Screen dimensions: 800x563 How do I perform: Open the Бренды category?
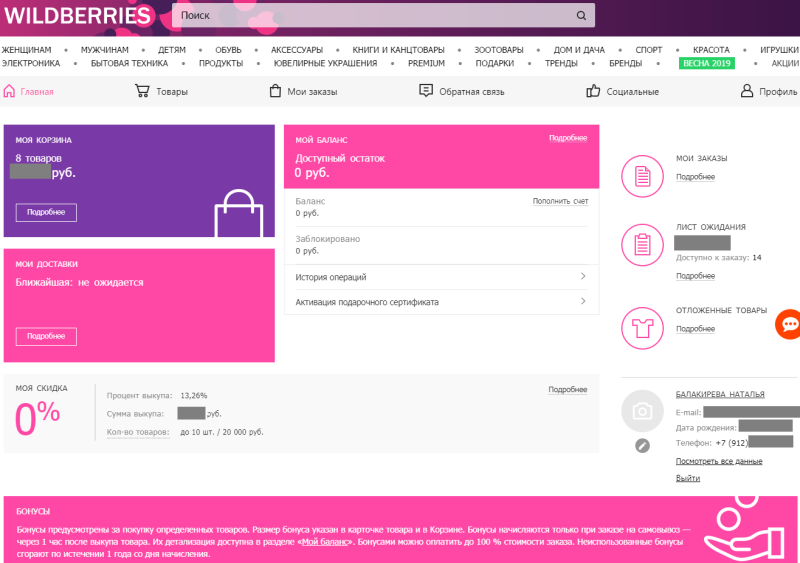626,63
